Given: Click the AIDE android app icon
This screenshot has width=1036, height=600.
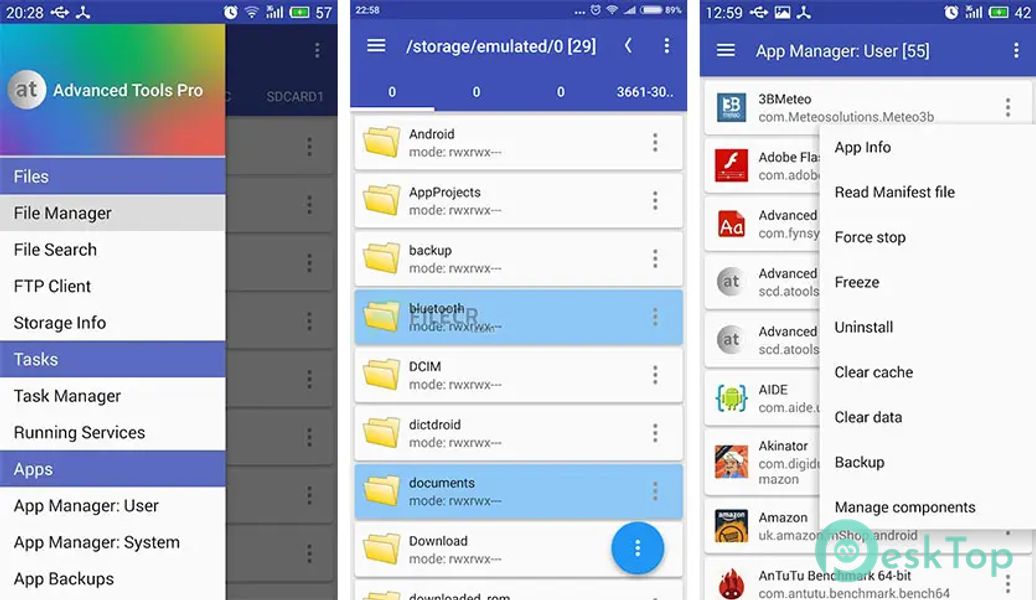Looking at the screenshot, I should coord(731,398).
